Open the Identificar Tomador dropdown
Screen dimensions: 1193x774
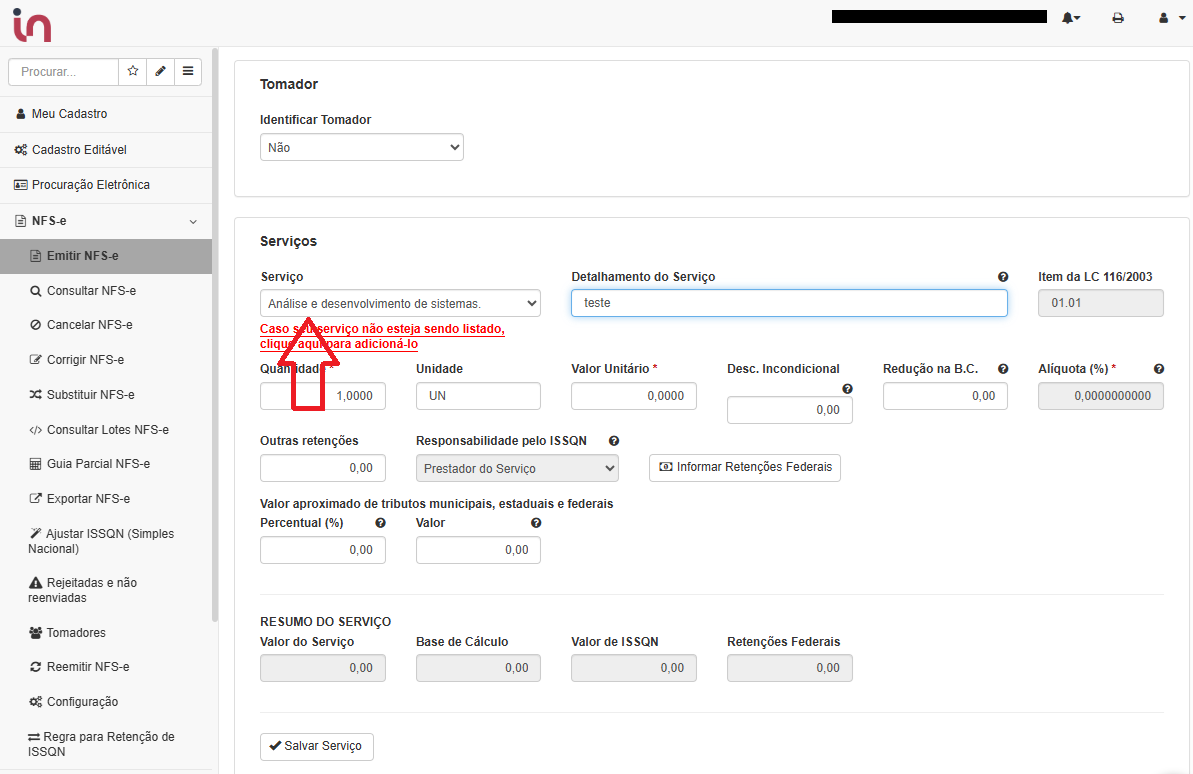pyautogui.click(x=361, y=147)
